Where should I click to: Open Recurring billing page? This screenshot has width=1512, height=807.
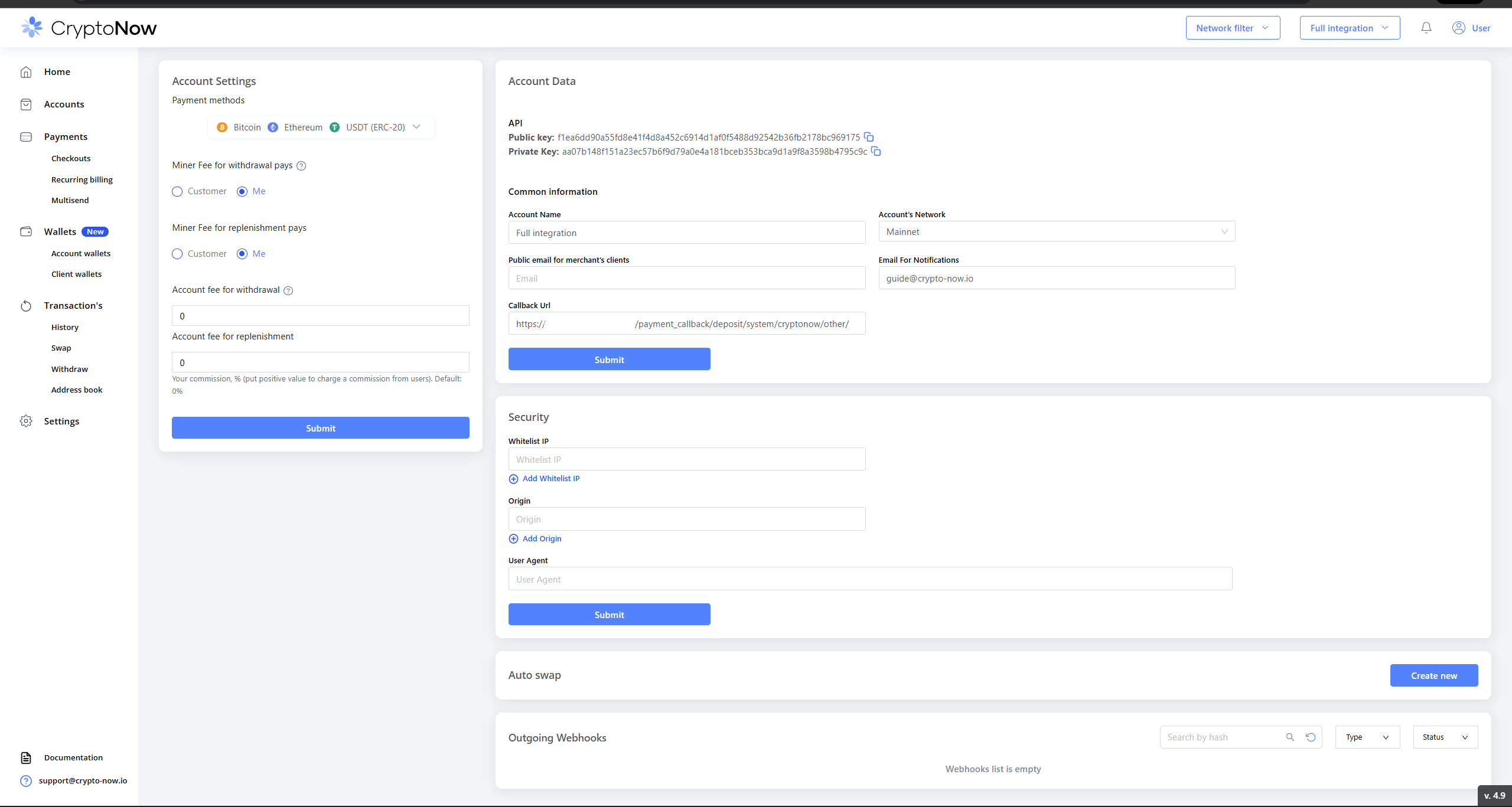tap(82, 179)
